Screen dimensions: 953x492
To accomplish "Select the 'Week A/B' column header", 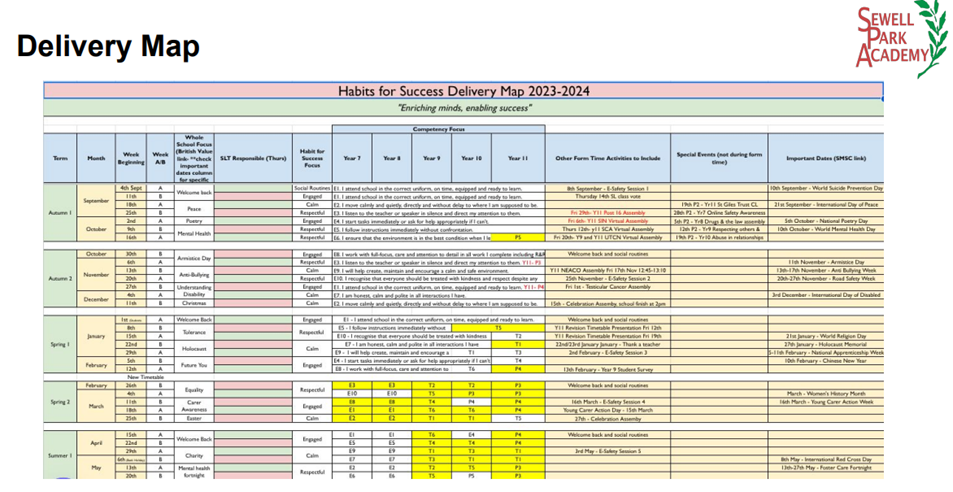I will tap(160, 158).
